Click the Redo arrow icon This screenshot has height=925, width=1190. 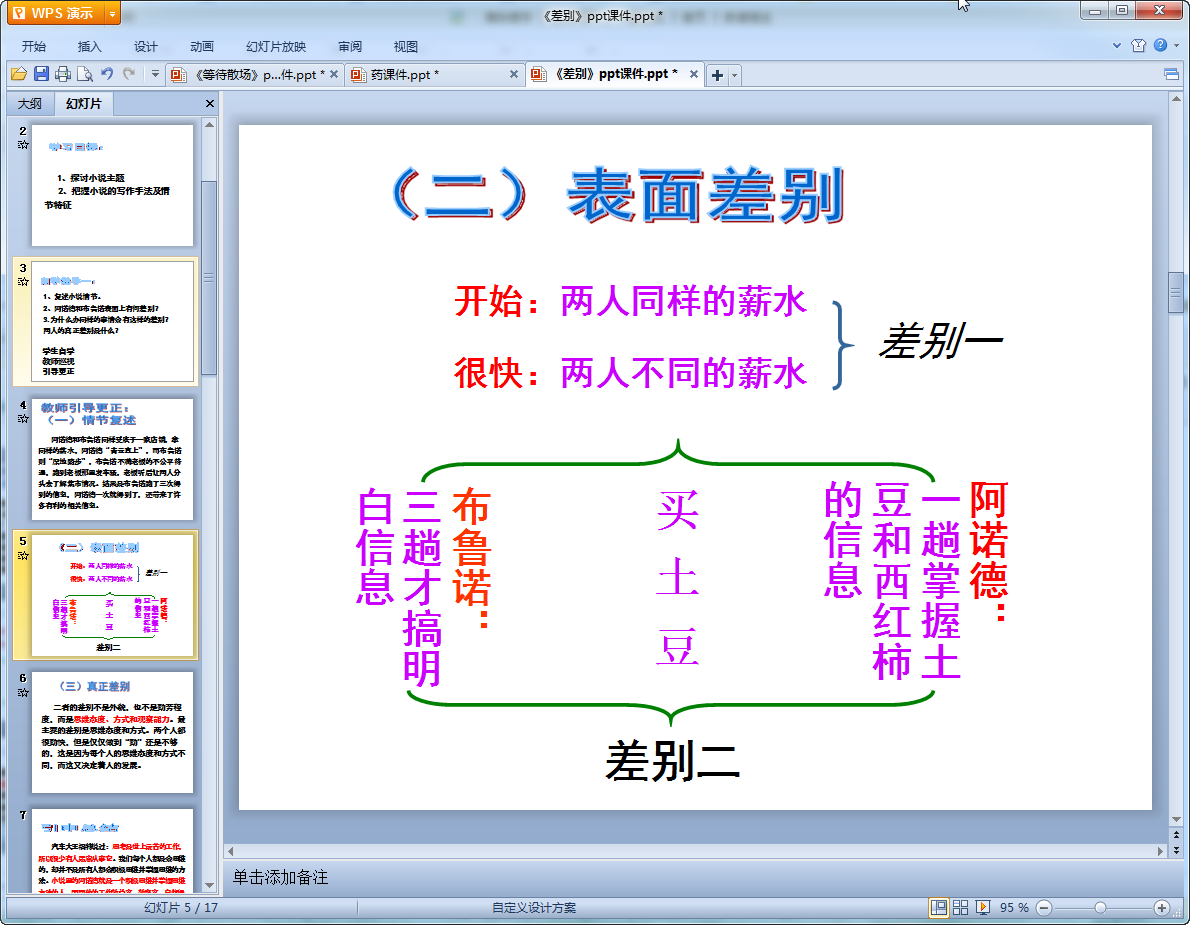click(129, 74)
